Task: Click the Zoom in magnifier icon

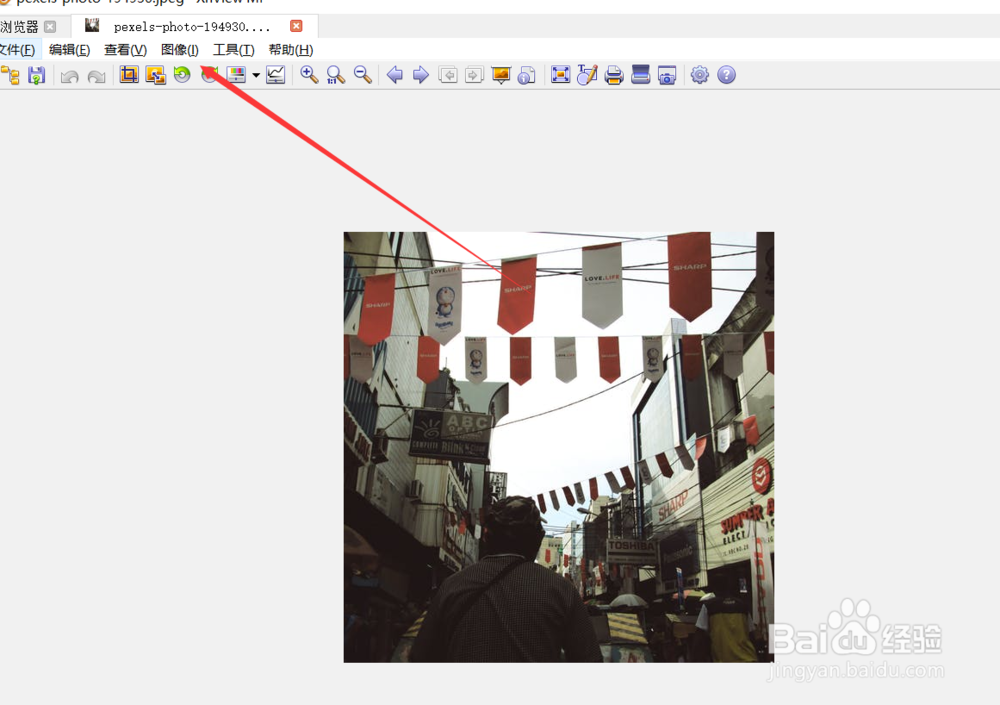Action: coord(309,75)
